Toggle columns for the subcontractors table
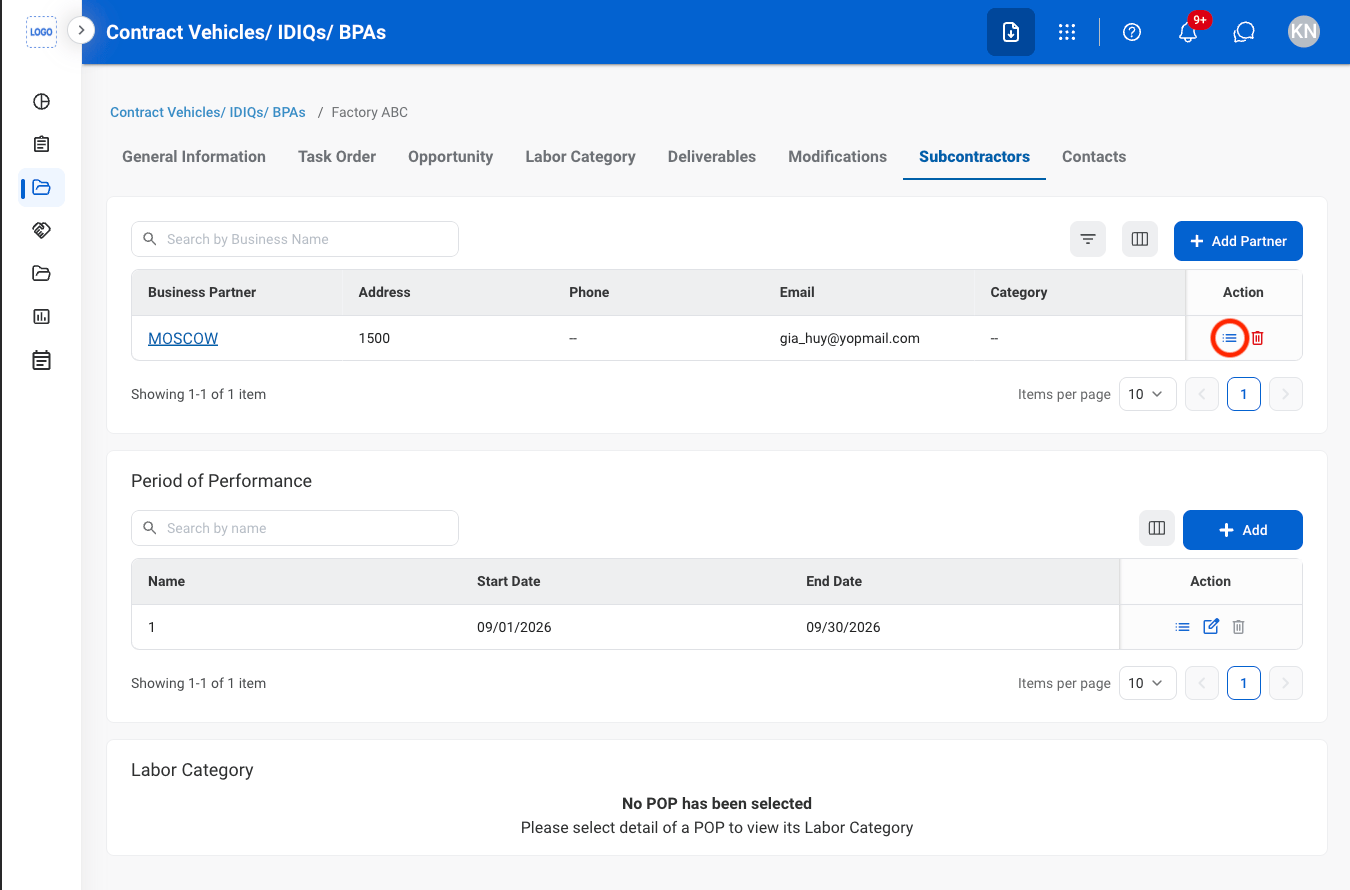Screen dimensions: 1350x890 [x=1139, y=239]
